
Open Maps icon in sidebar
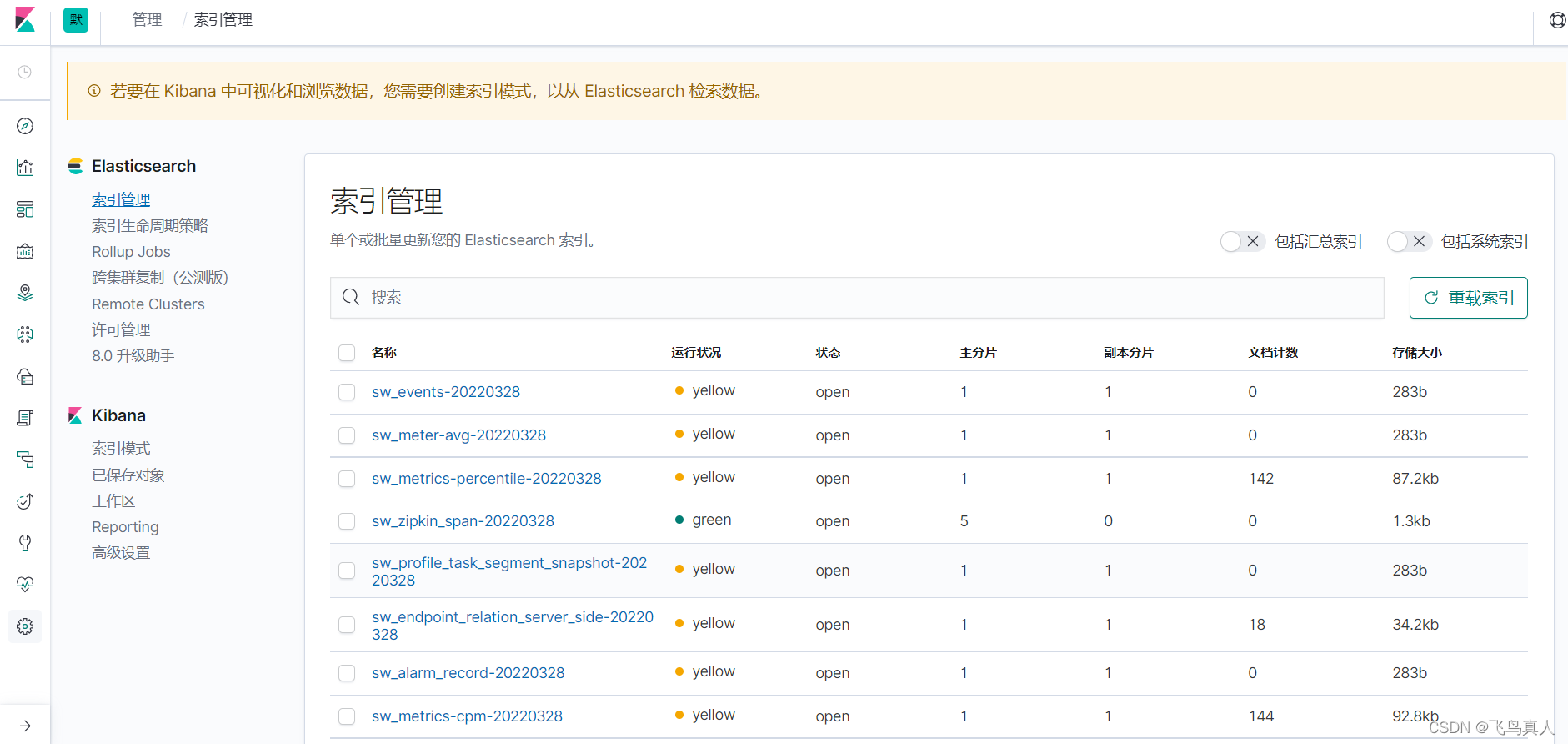click(x=25, y=293)
